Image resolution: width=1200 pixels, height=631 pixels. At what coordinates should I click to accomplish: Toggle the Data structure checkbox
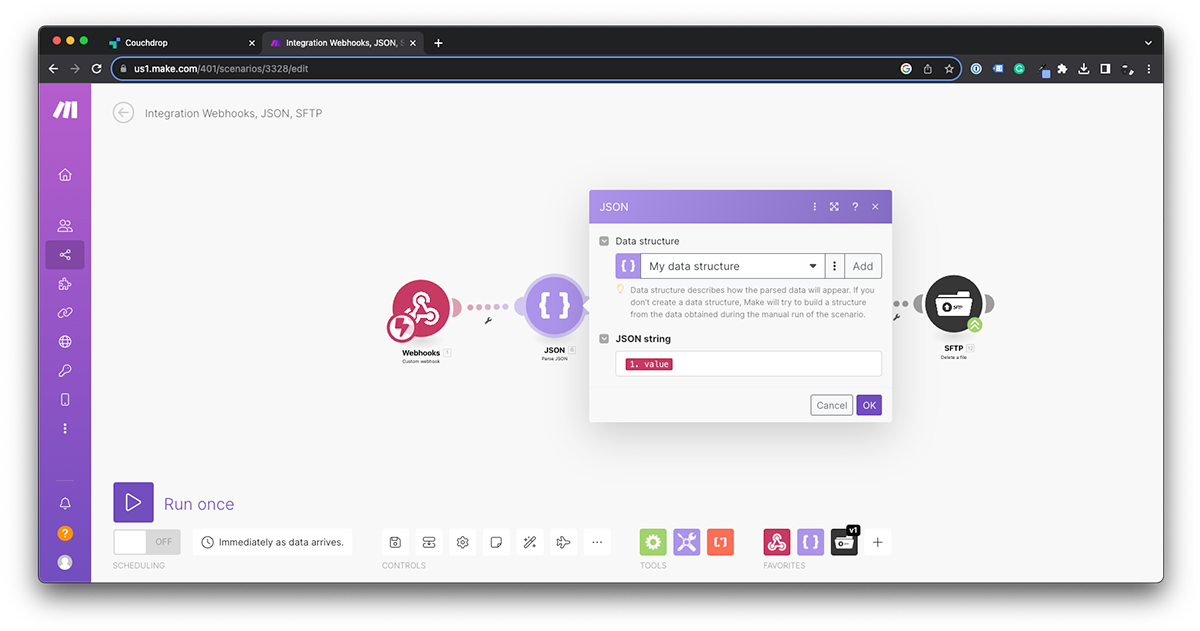(x=604, y=241)
